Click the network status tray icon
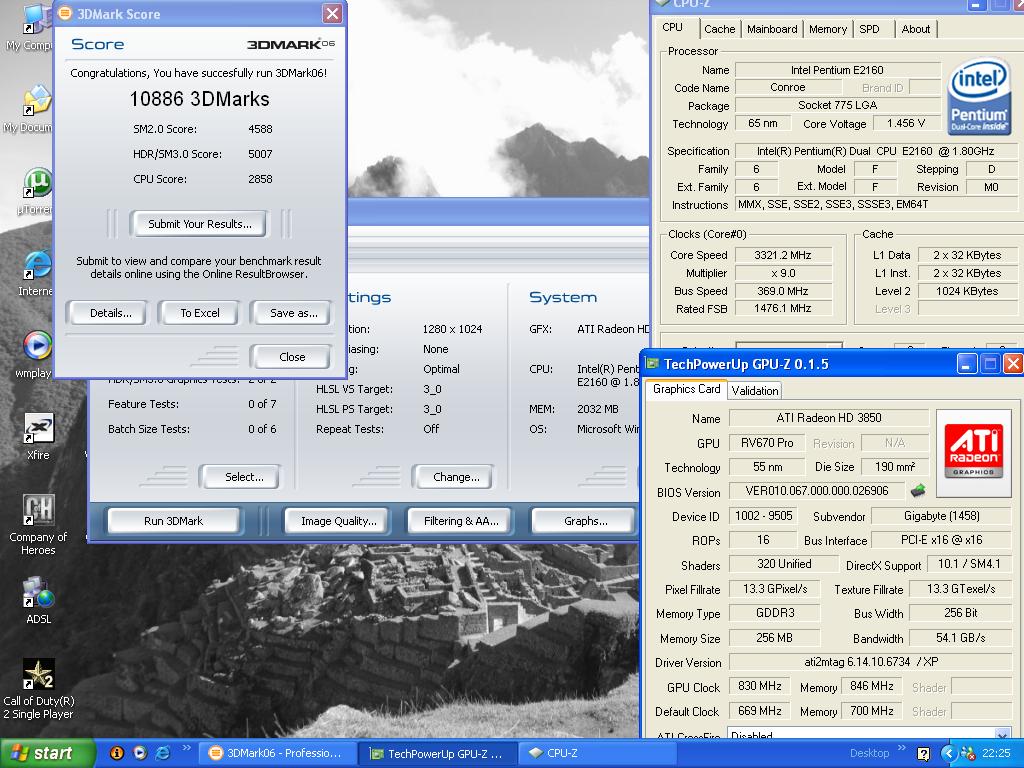1024x768 pixels. [968, 754]
